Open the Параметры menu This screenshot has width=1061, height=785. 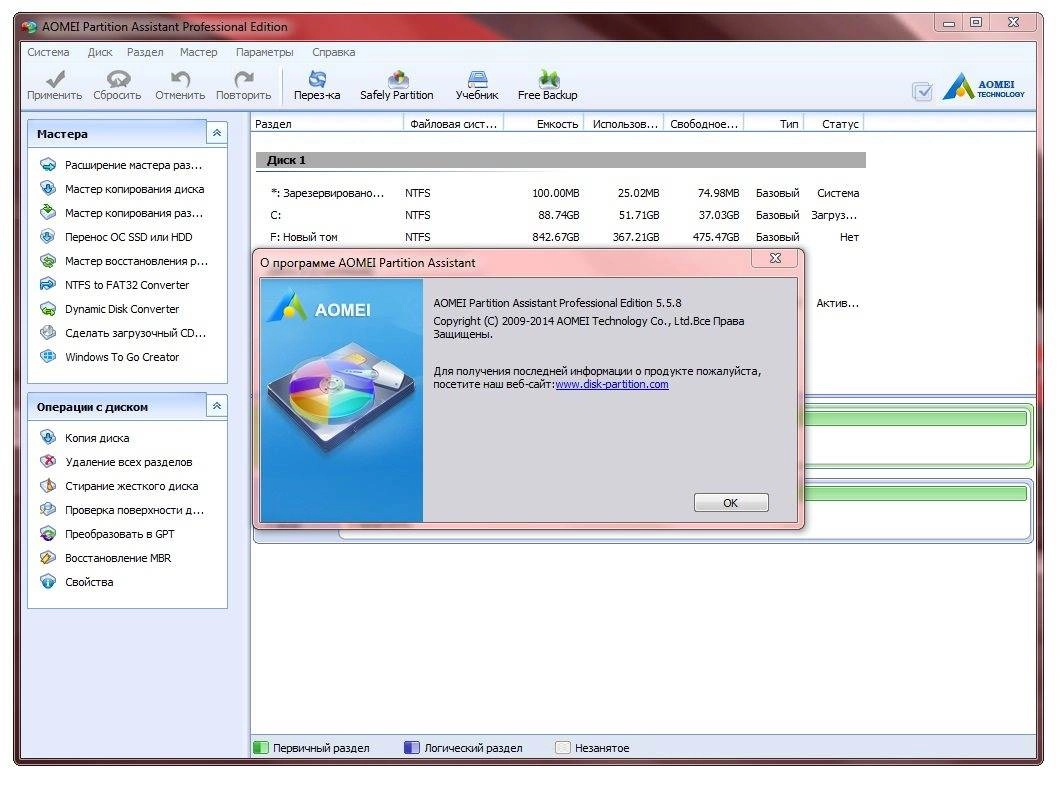pyautogui.click(x=265, y=52)
